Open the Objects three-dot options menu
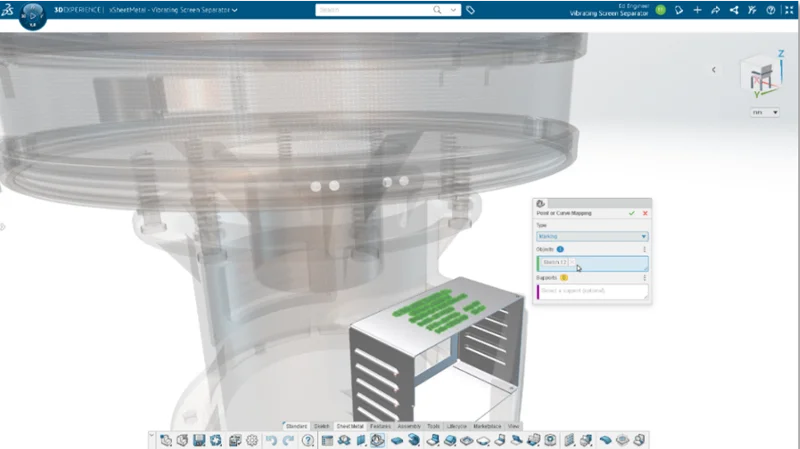This screenshot has height=449, width=800. click(x=644, y=249)
